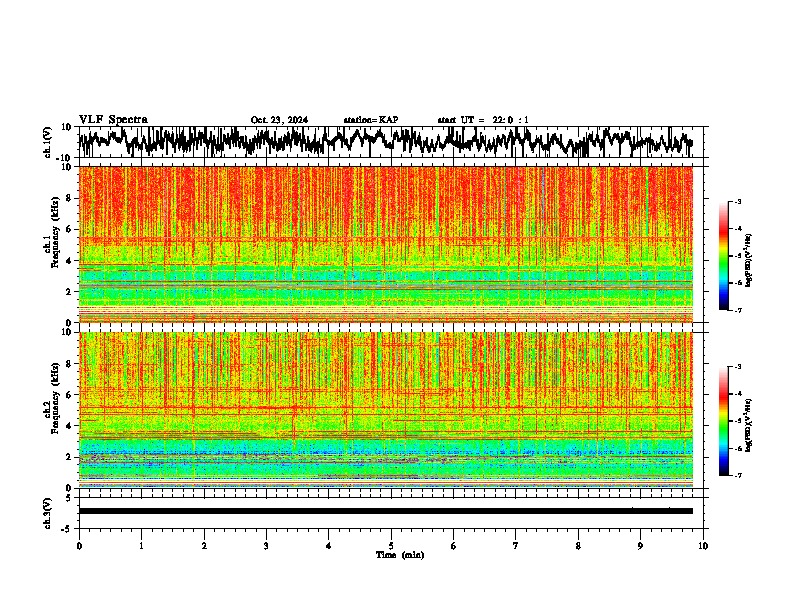
Task: Click time axis tick label "3"
Action: [x=266, y=546]
